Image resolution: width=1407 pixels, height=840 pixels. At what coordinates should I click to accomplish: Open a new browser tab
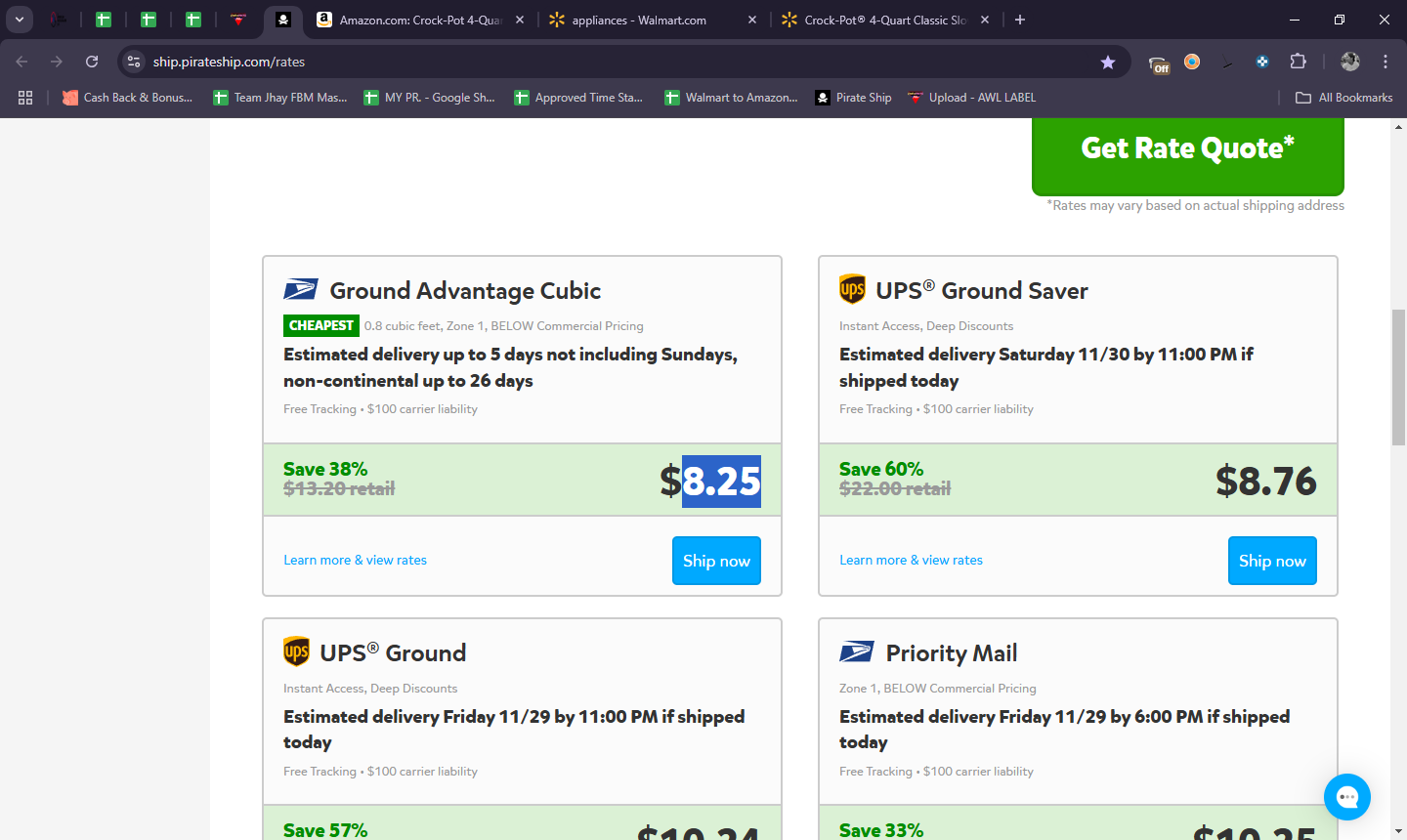pos(1020,20)
